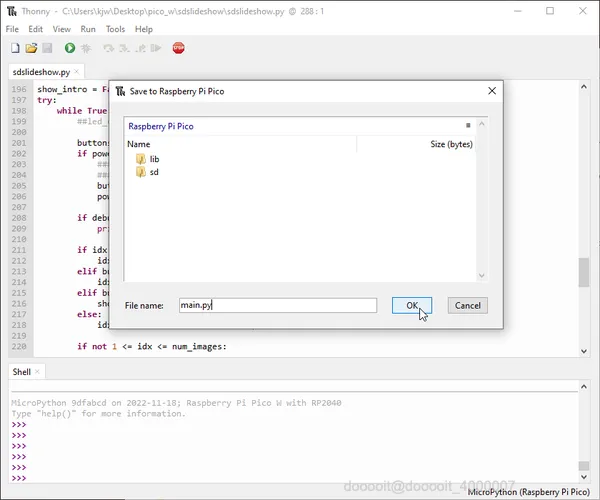This screenshot has height=500, width=600.
Task: Click code line 'if not 1 <= idx <= num_images:'
Action: [x=152, y=346]
